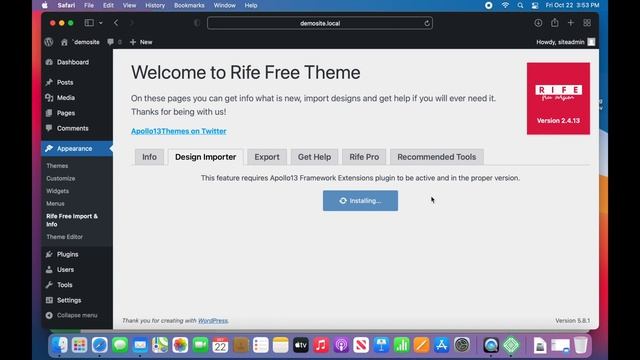
Task: Collapse the admin menu
Action: click(x=71, y=315)
